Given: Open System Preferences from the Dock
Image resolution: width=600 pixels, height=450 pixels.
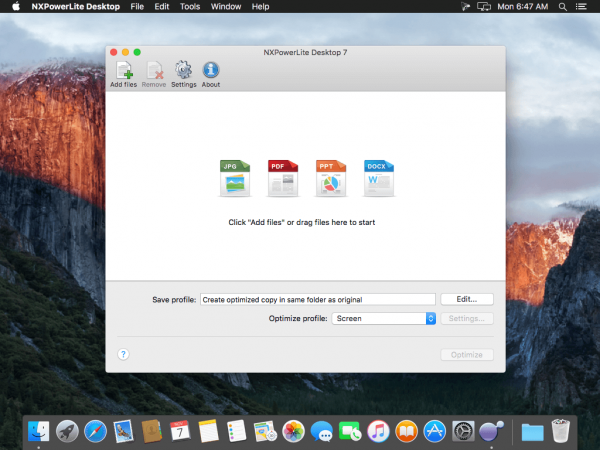Looking at the screenshot, I should coord(463,431).
